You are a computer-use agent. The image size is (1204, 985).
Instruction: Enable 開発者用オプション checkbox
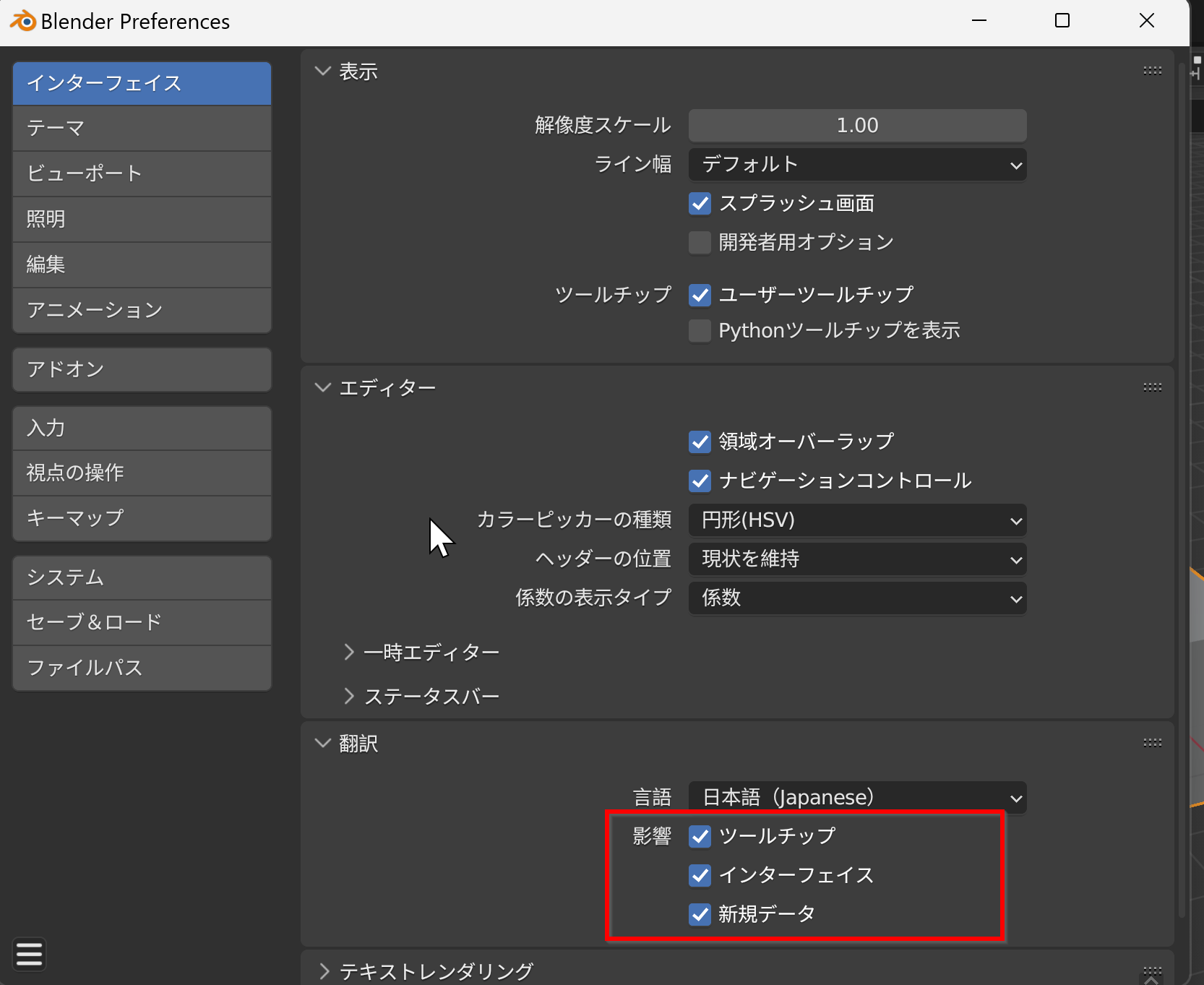[700, 243]
